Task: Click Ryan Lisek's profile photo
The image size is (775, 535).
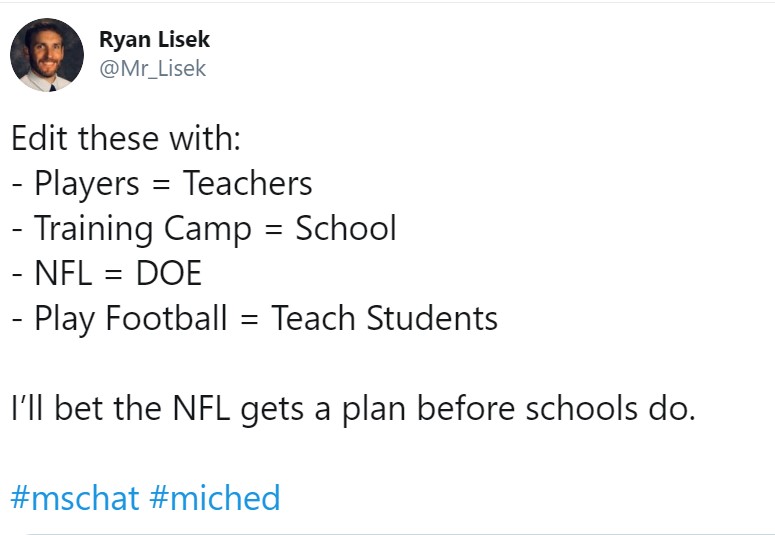Action: point(47,55)
